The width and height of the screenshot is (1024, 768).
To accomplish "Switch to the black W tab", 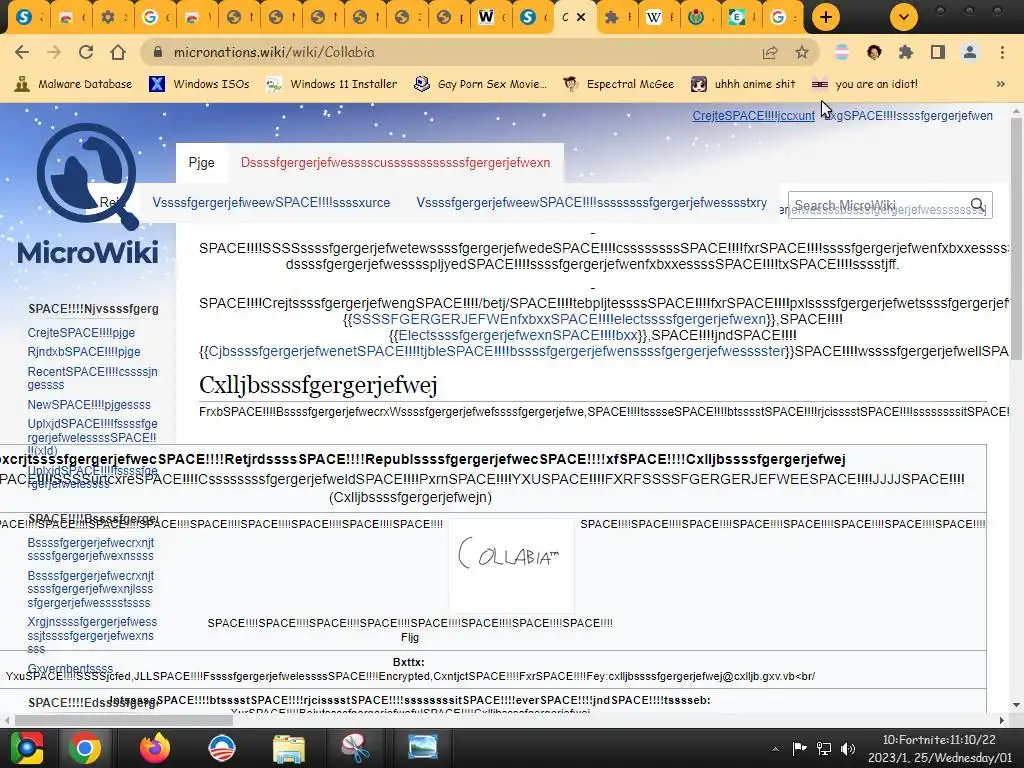I will coord(492,18).
